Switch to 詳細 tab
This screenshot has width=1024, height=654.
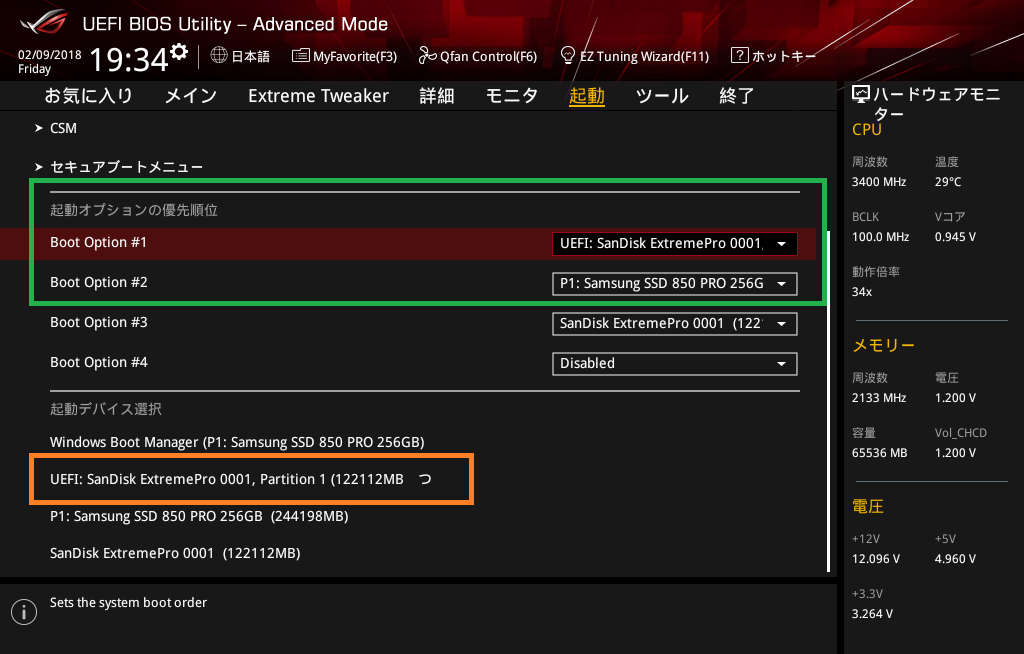[437, 95]
